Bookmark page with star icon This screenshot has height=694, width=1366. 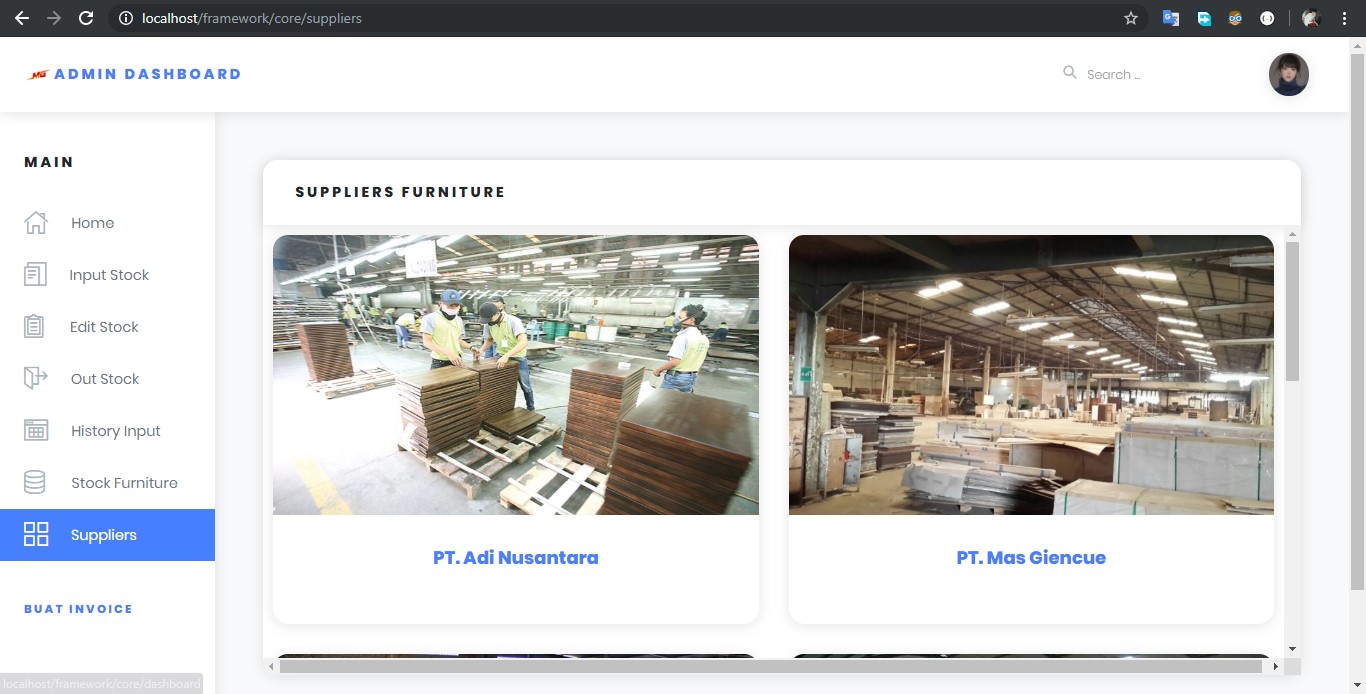[x=1131, y=18]
